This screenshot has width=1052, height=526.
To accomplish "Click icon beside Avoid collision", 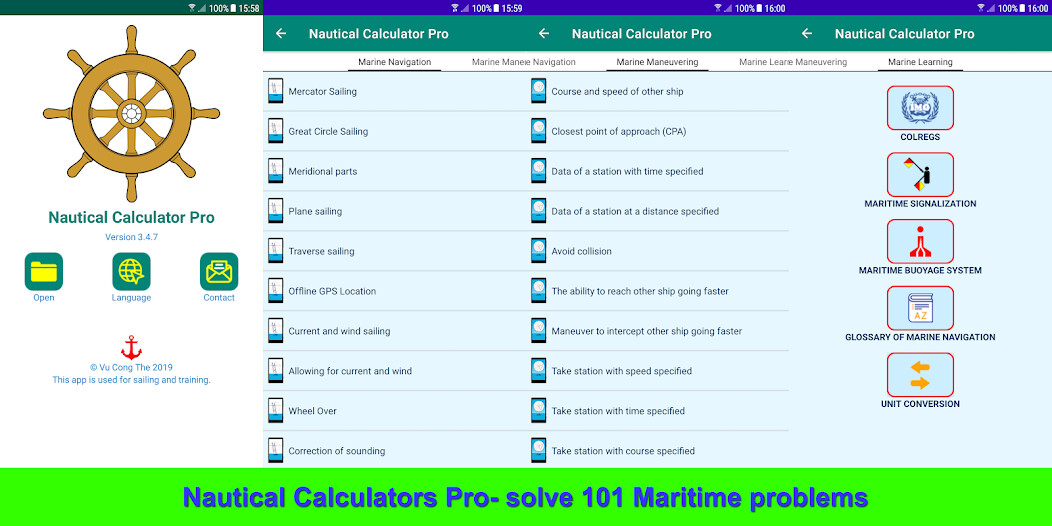I will [538, 250].
